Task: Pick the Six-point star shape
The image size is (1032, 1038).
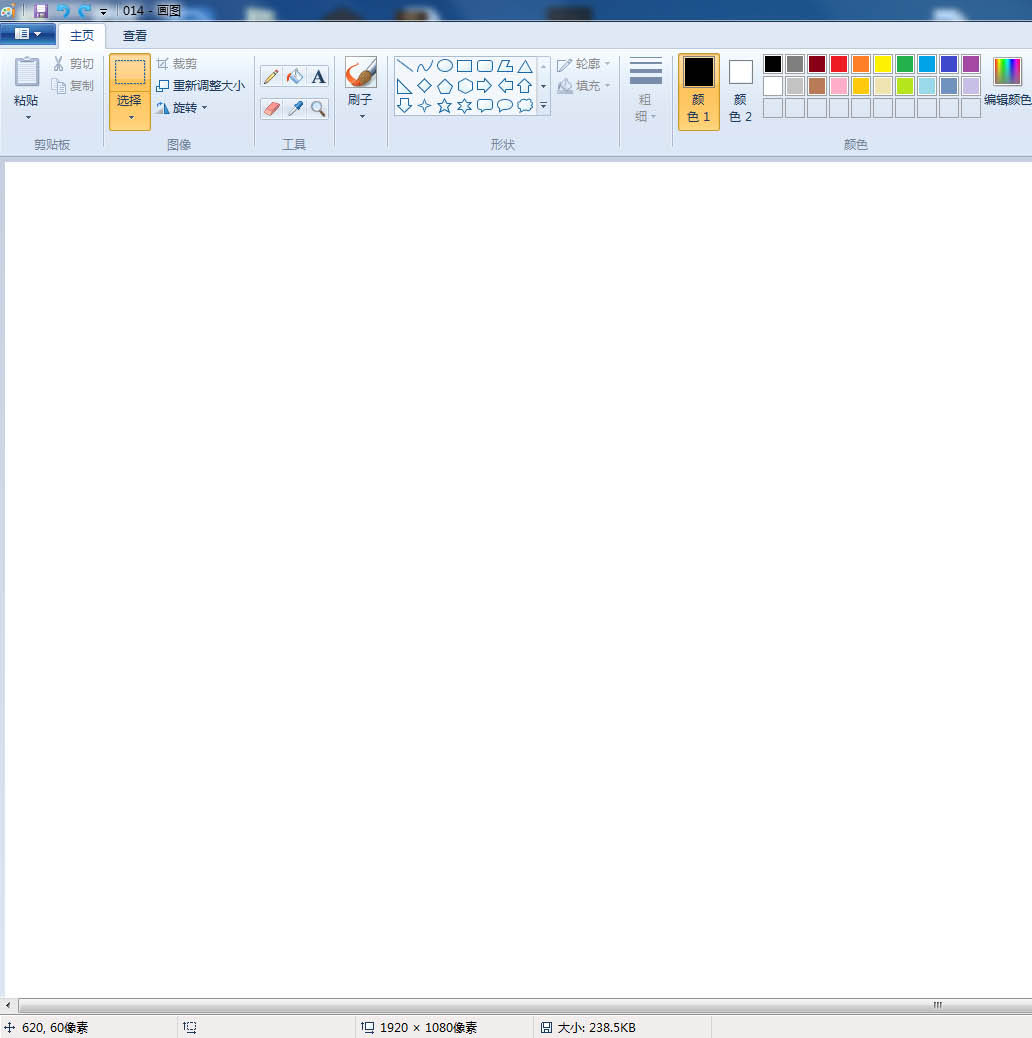Action: (x=465, y=105)
